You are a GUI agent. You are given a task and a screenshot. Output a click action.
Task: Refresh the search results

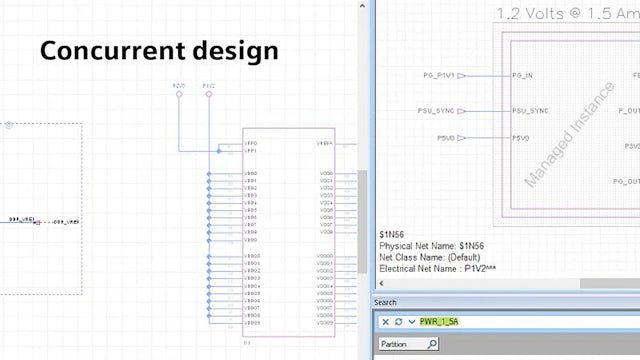tap(399, 322)
